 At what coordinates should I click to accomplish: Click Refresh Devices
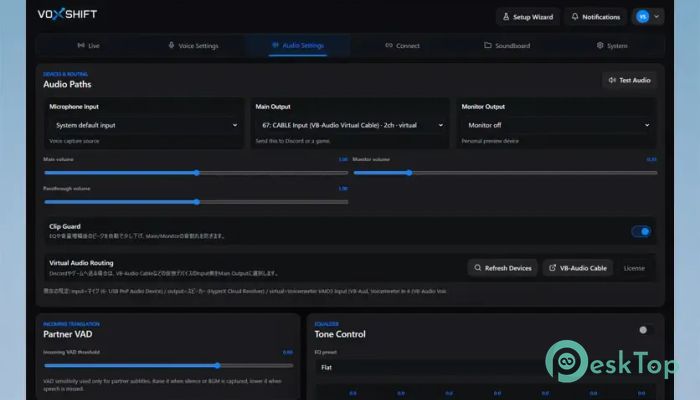tap(503, 268)
